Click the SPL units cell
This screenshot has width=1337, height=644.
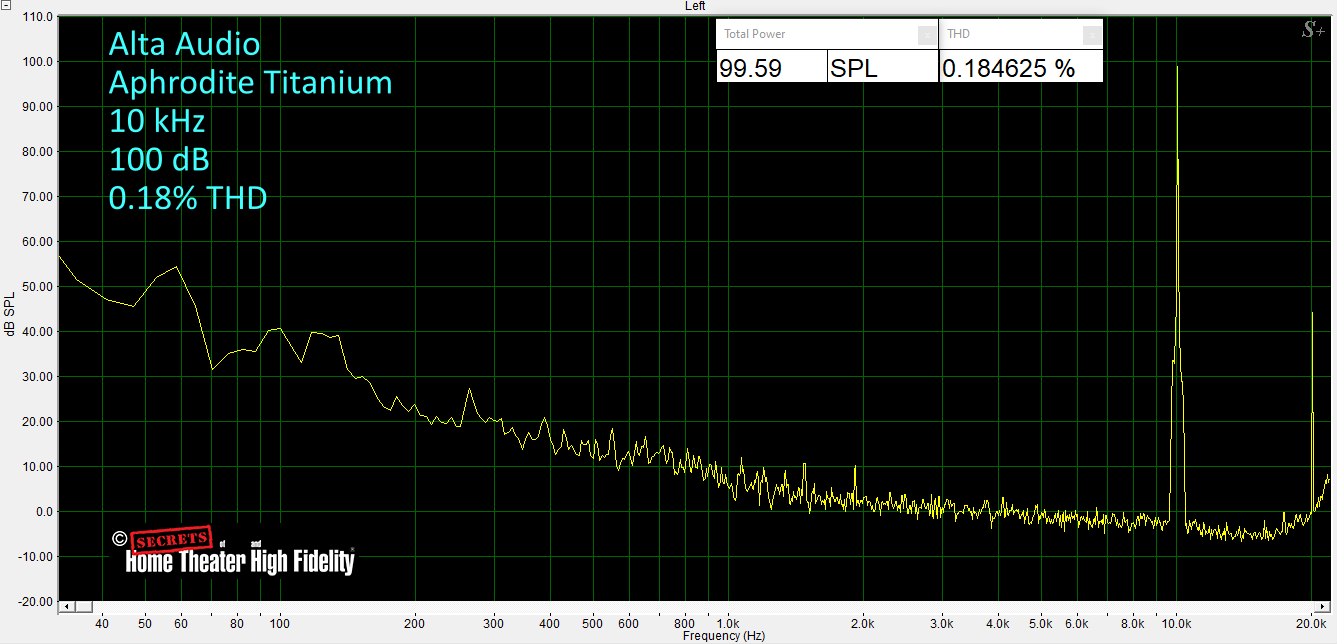[x=883, y=68]
